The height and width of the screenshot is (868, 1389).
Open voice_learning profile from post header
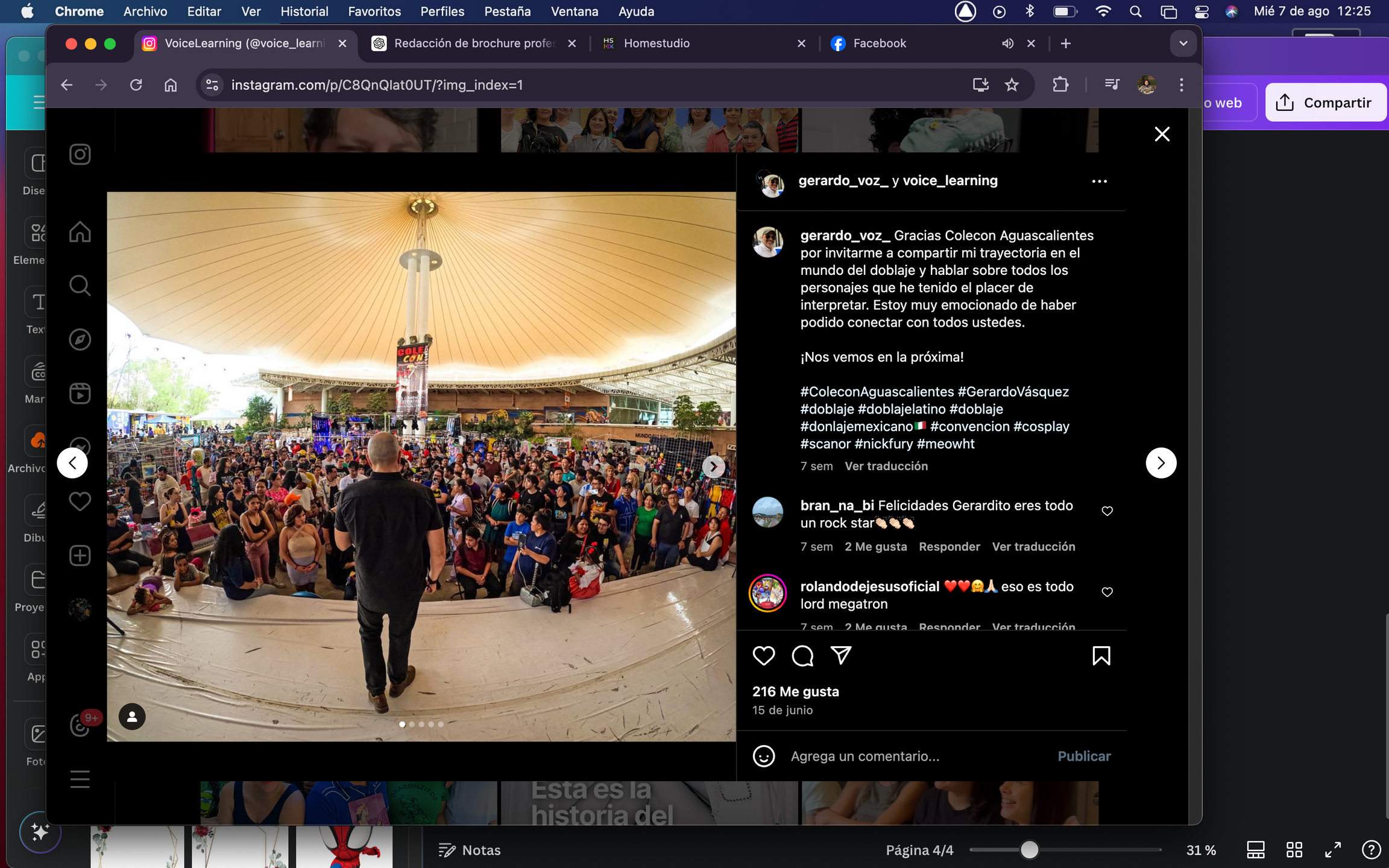click(950, 181)
